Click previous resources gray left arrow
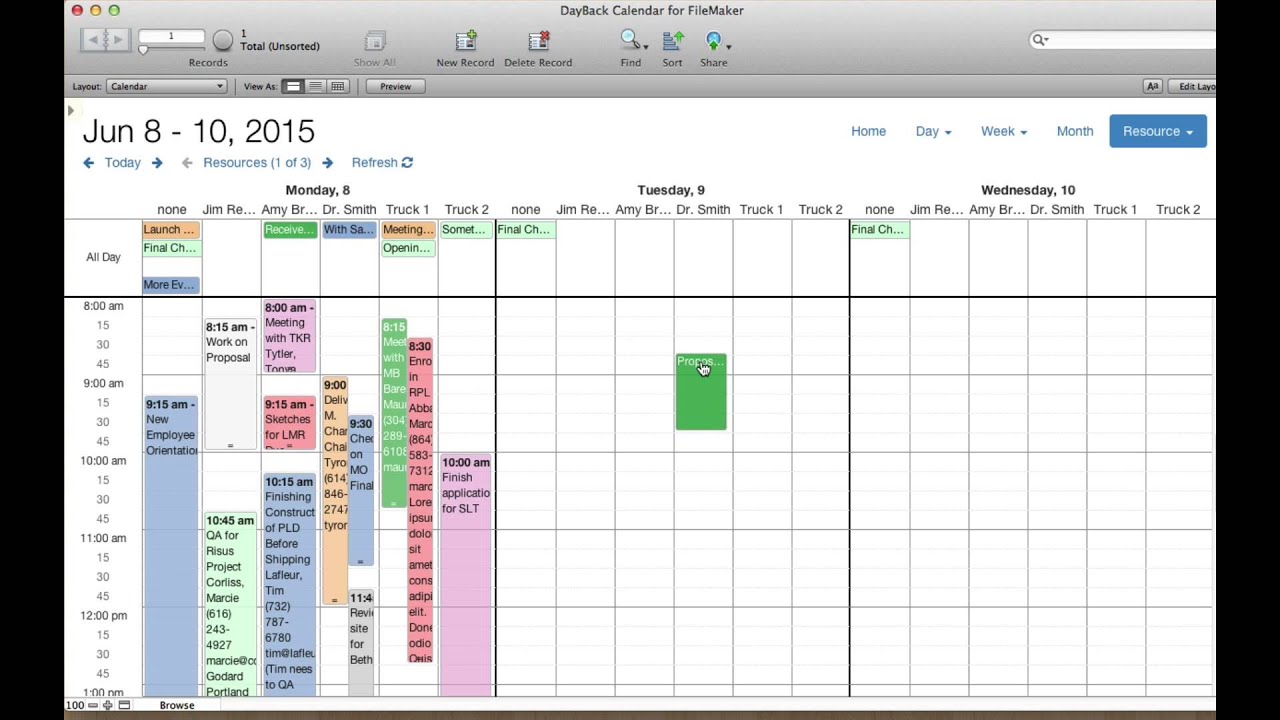The image size is (1280, 720). [187, 163]
